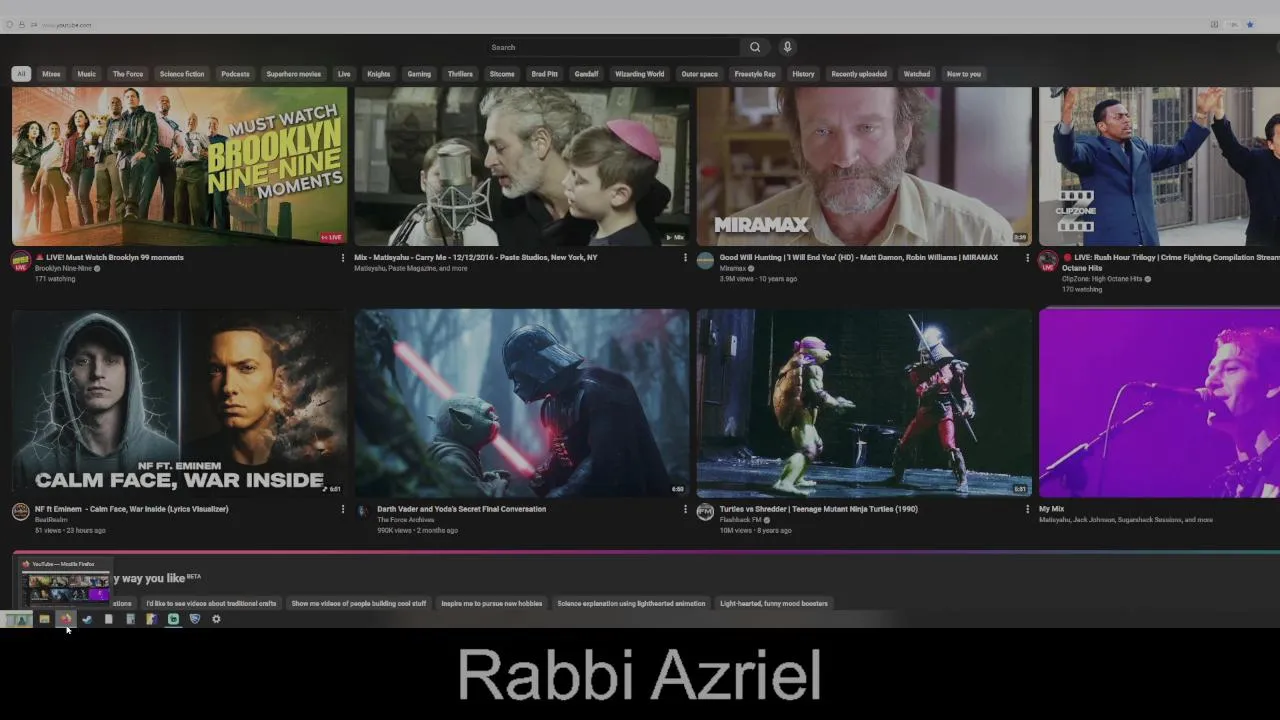Image resolution: width=1280 pixels, height=720 pixels.
Task: Open the Matisyahu Carry Me mix thumbnail
Action: pos(522,166)
